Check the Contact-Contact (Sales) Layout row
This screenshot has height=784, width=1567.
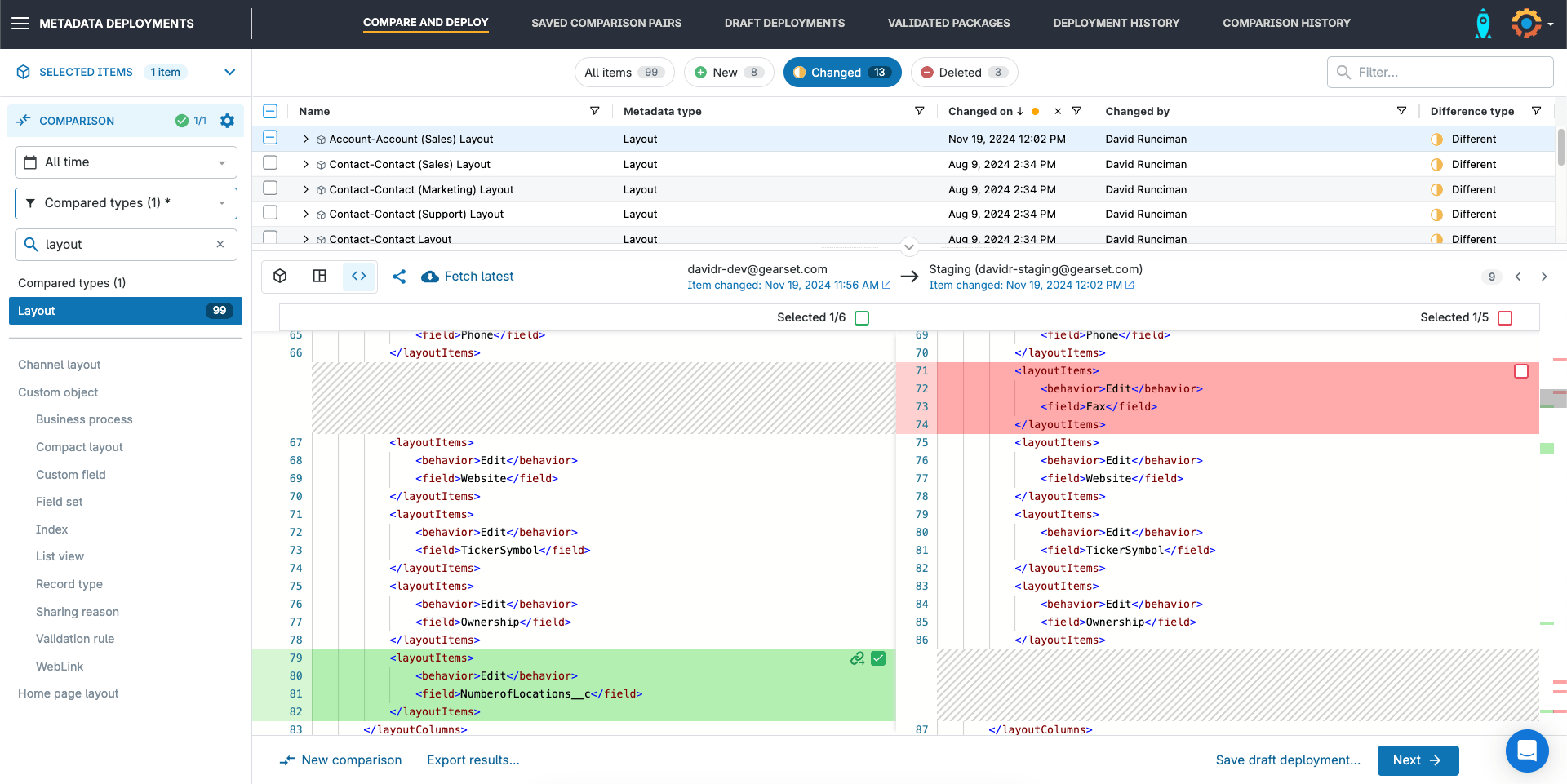270,163
